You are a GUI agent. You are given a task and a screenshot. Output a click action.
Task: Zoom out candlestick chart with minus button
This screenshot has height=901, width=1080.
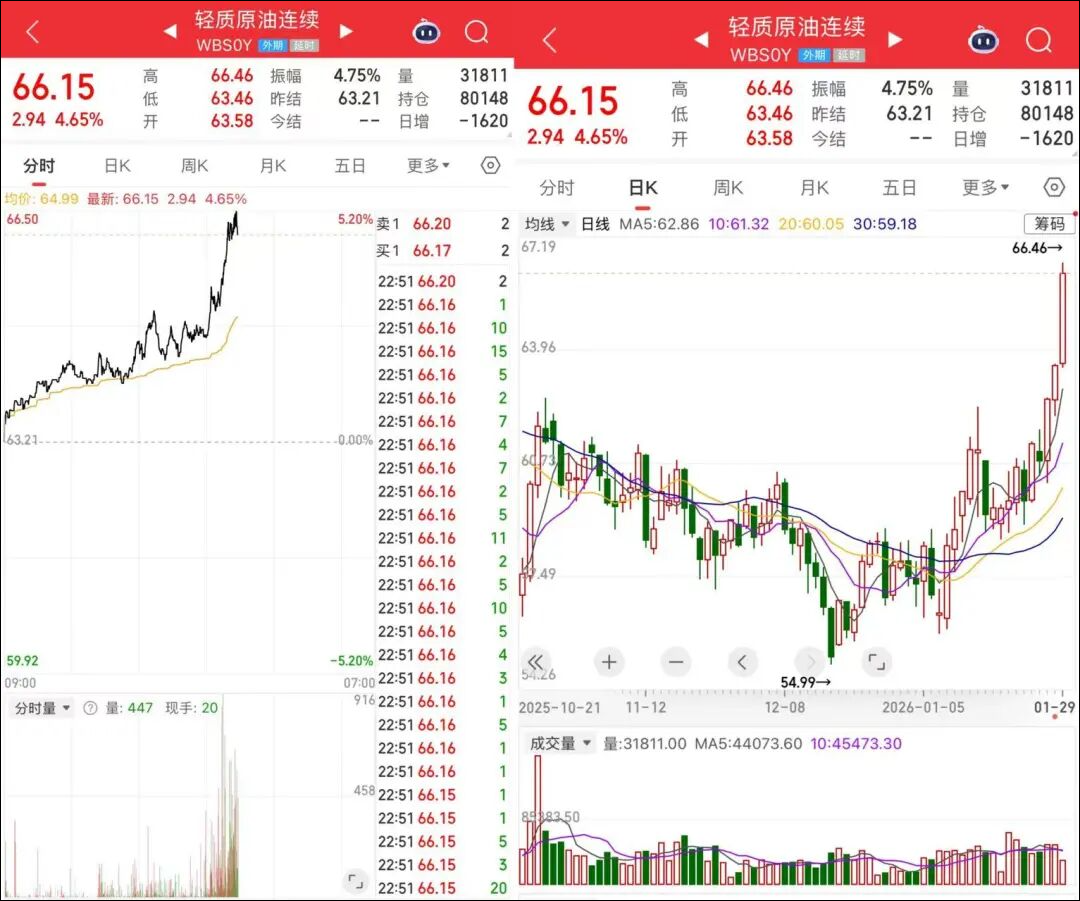[x=676, y=662]
